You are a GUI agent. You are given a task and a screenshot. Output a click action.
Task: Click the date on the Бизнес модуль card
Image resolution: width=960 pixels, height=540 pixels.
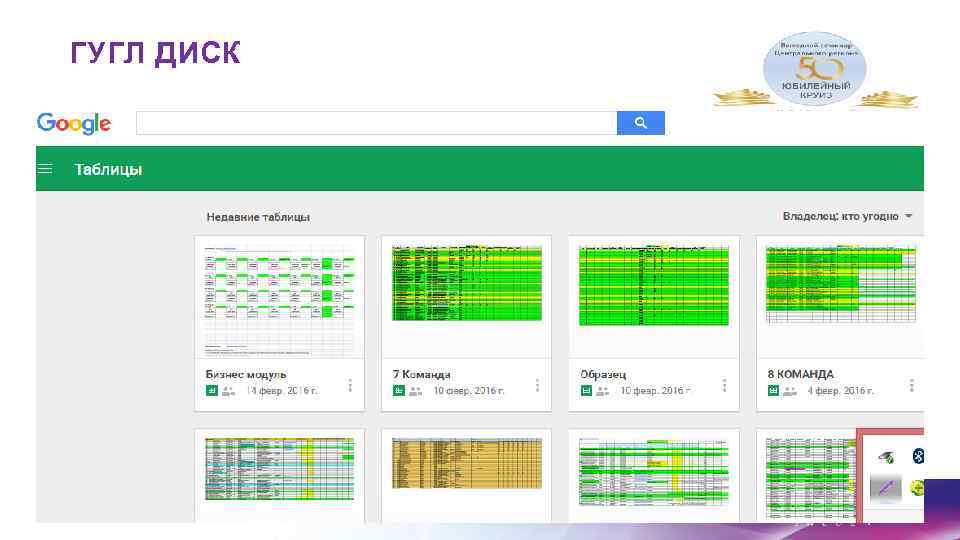click(282, 391)
